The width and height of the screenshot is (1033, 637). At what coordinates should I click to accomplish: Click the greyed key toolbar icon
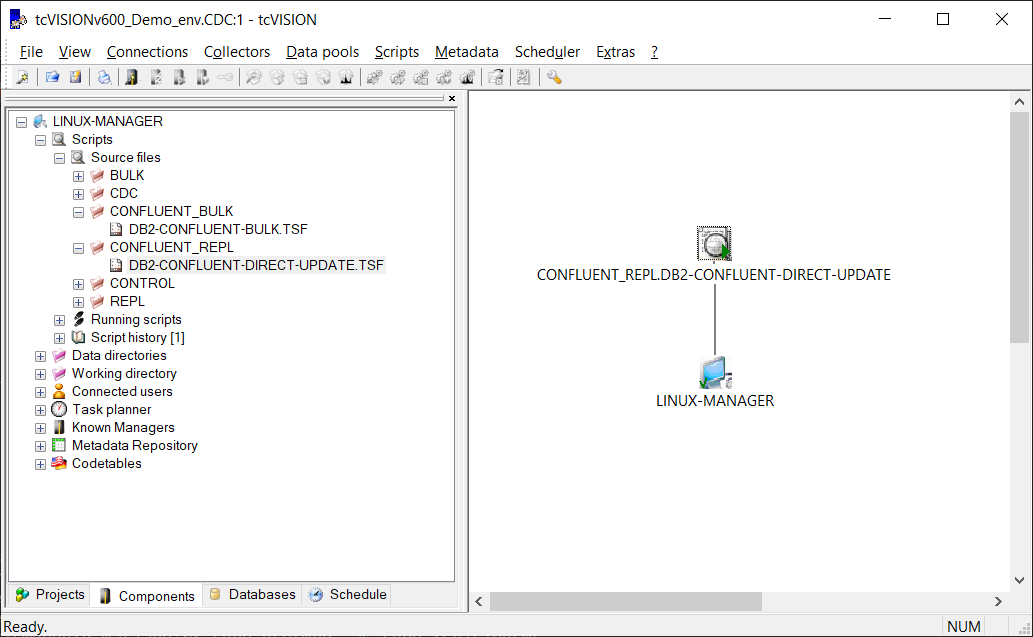pyautogui.click(x=225, y=78)
